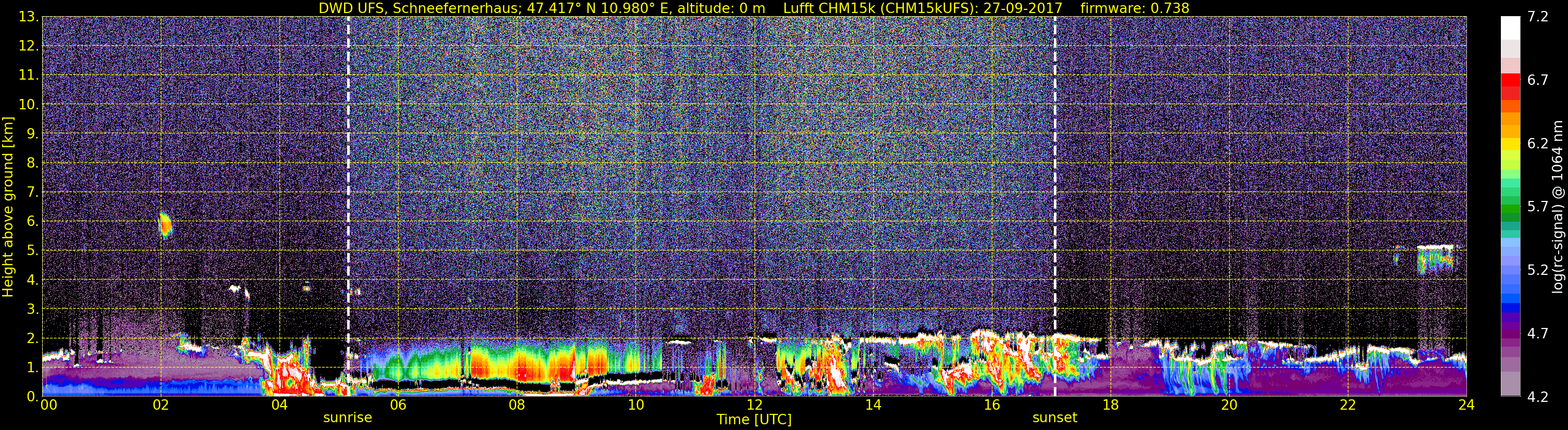The height and width of the screenshot is (430, 1568).
Task: Click the 'Lufft CHM15k (CHM15kUFS): 27-09-2017' title text
Action: (x=922, y=8)
